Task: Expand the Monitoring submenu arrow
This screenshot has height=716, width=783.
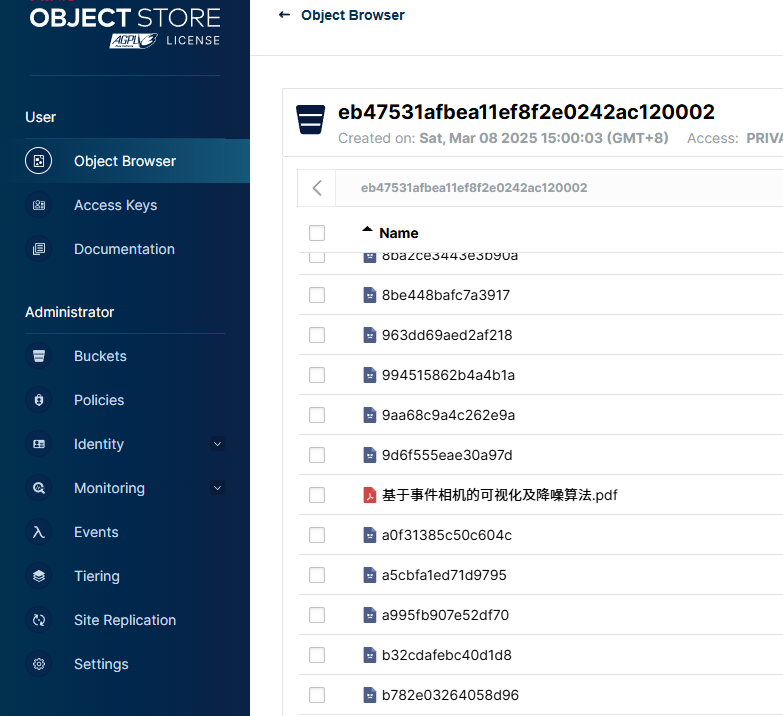Action: [x=217, y=488]
